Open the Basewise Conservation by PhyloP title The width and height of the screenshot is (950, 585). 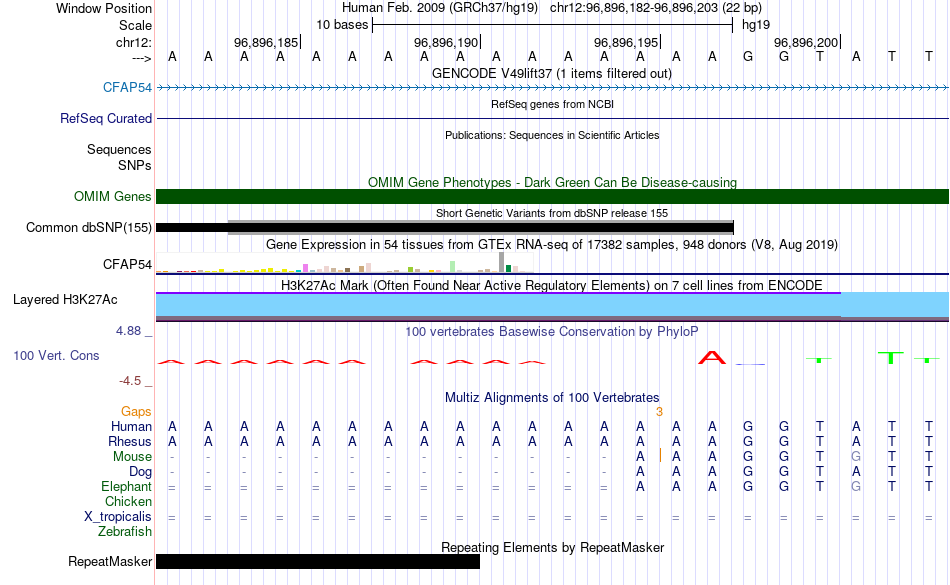click(552, 331)
